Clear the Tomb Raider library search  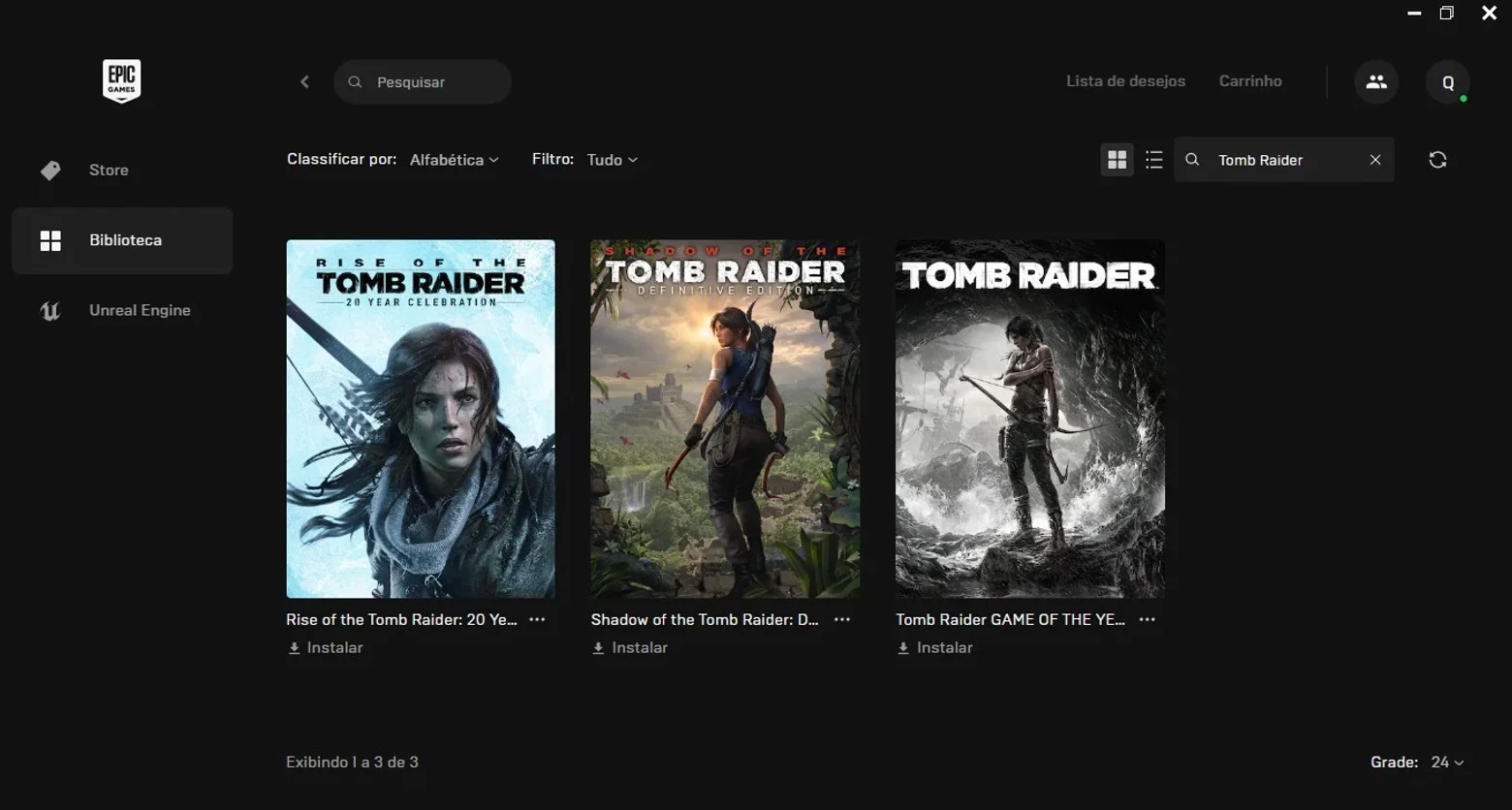(x=1375, y=160)
